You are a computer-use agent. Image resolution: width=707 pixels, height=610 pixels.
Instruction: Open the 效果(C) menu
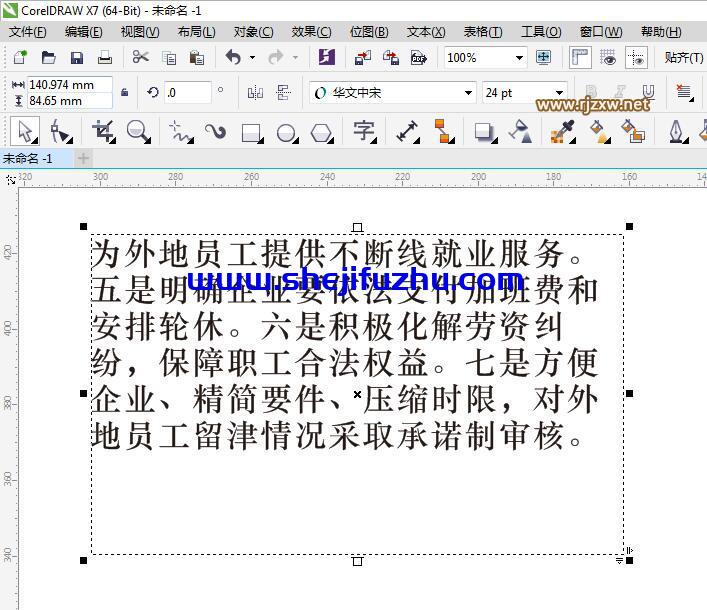311,32
